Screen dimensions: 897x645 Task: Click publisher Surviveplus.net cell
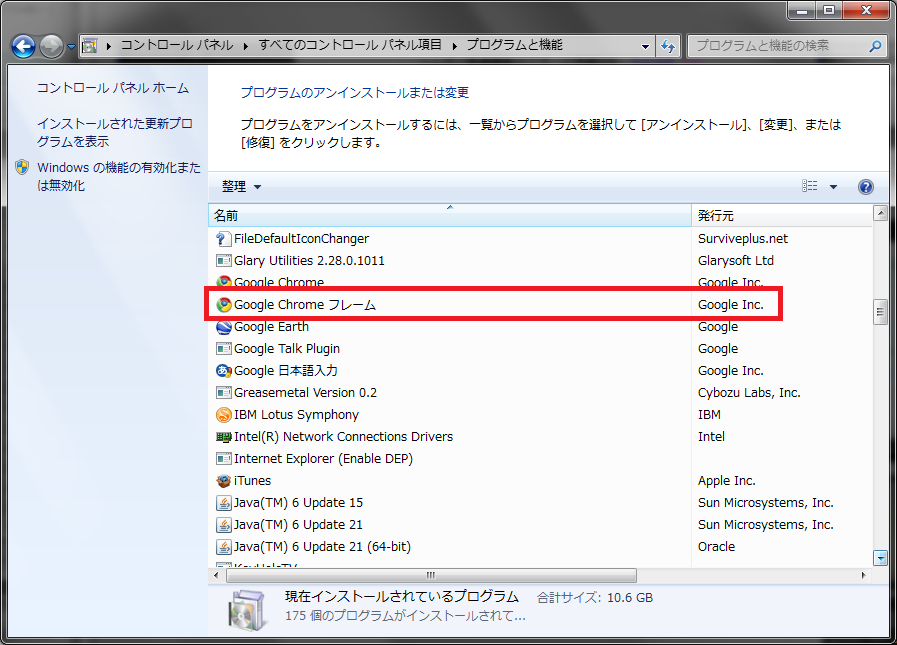point(743,239)
